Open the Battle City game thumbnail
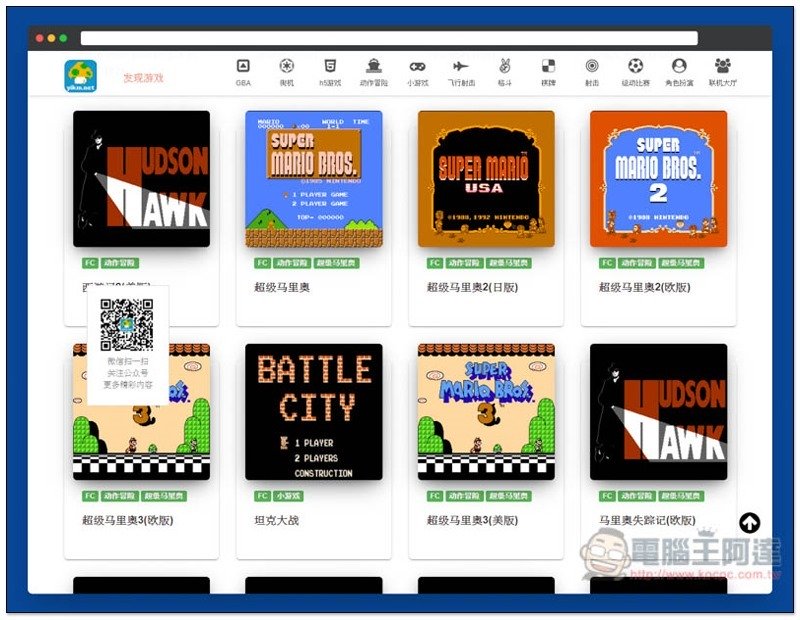Viewport: 800px width, 620px height. (x=314, y=412)
